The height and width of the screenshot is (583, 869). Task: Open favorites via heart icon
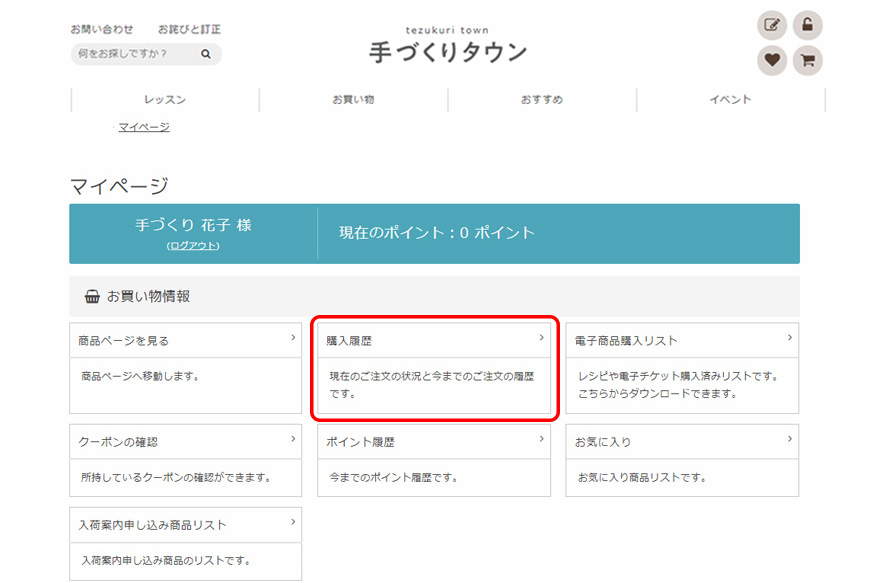tap(772, 60)
